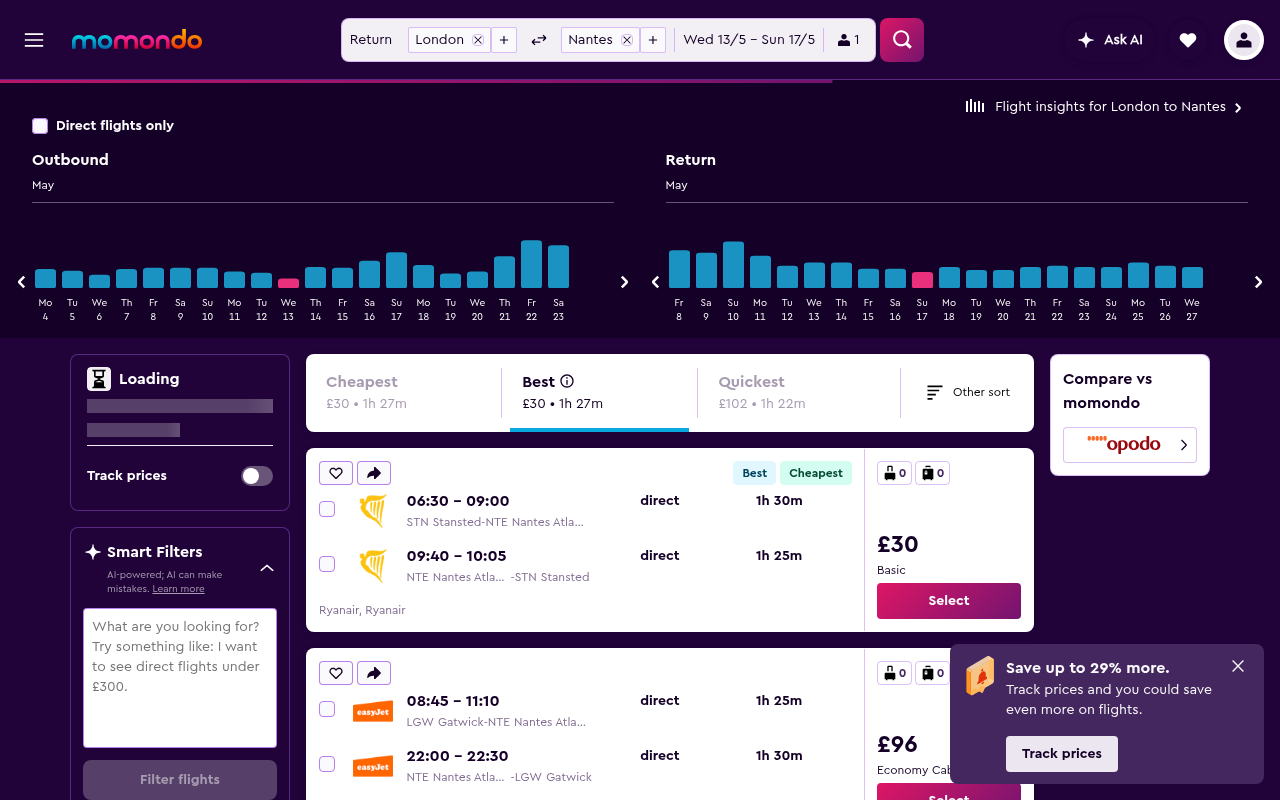The width and height of the screenshot is (1280, 800).
Task: Click the Best tab info icon
Action: click(568, 381)
